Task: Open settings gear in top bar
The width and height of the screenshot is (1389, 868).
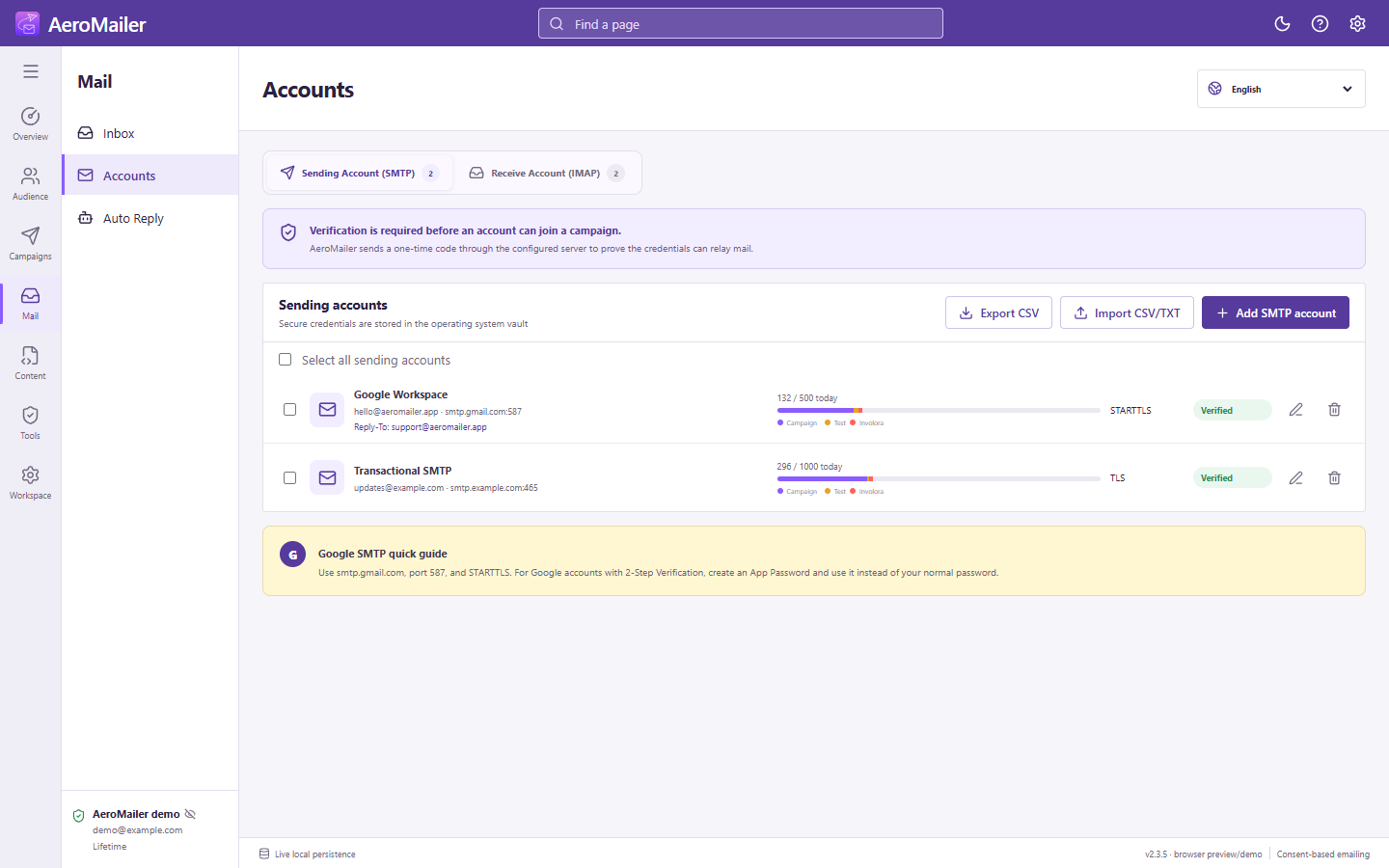Action: coord(1357,24)
